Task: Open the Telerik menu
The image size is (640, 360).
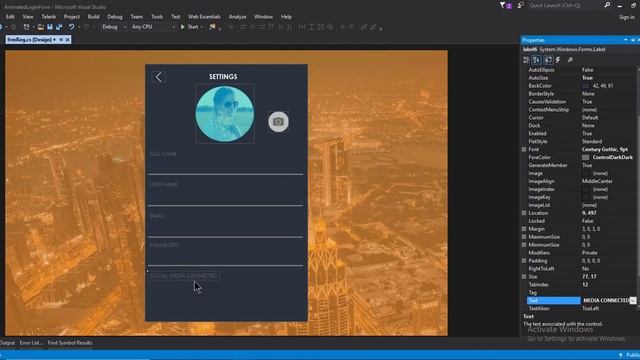Action: click(49, 17)
